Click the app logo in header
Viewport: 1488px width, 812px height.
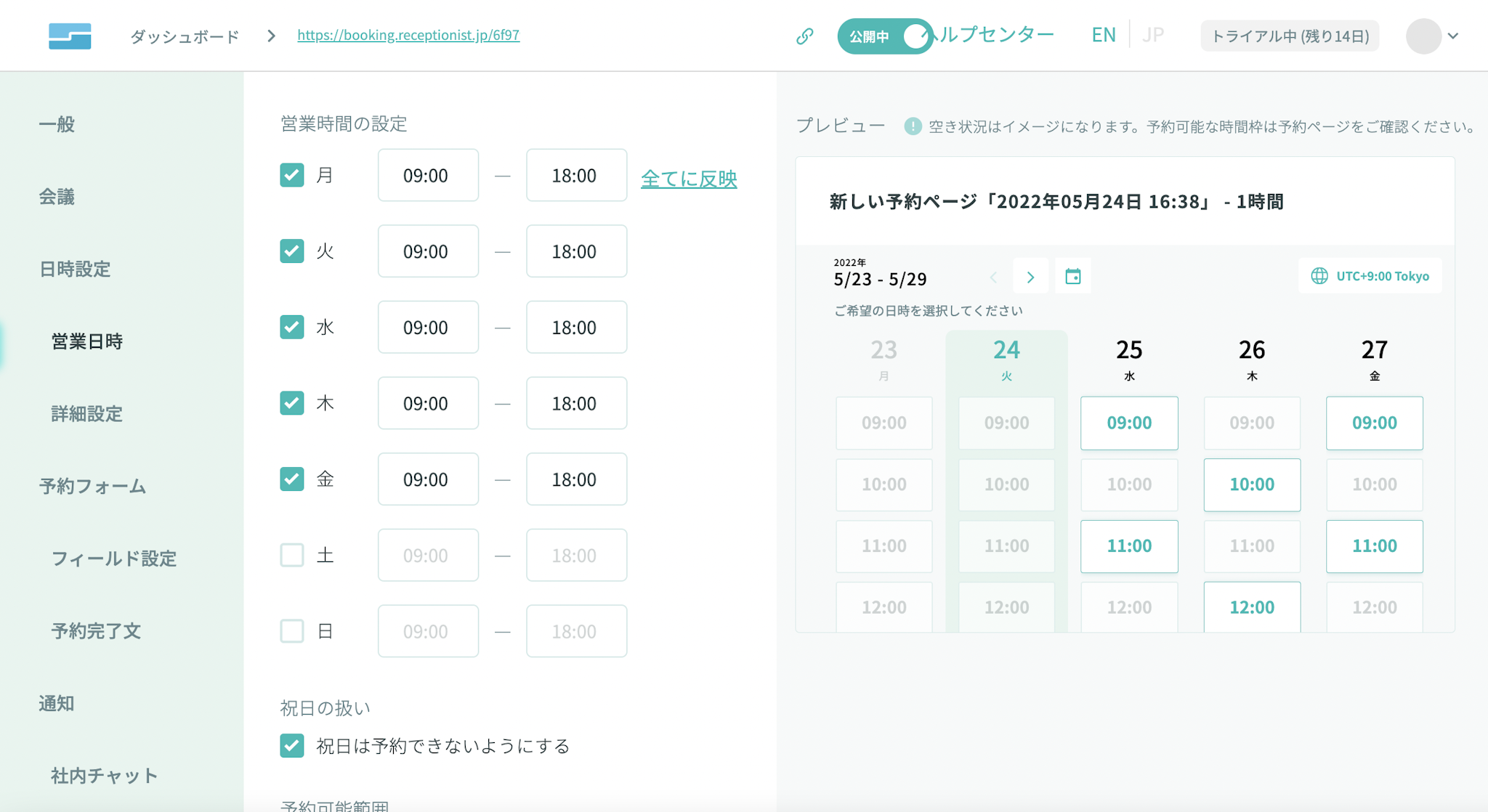[x=70, y=36]
